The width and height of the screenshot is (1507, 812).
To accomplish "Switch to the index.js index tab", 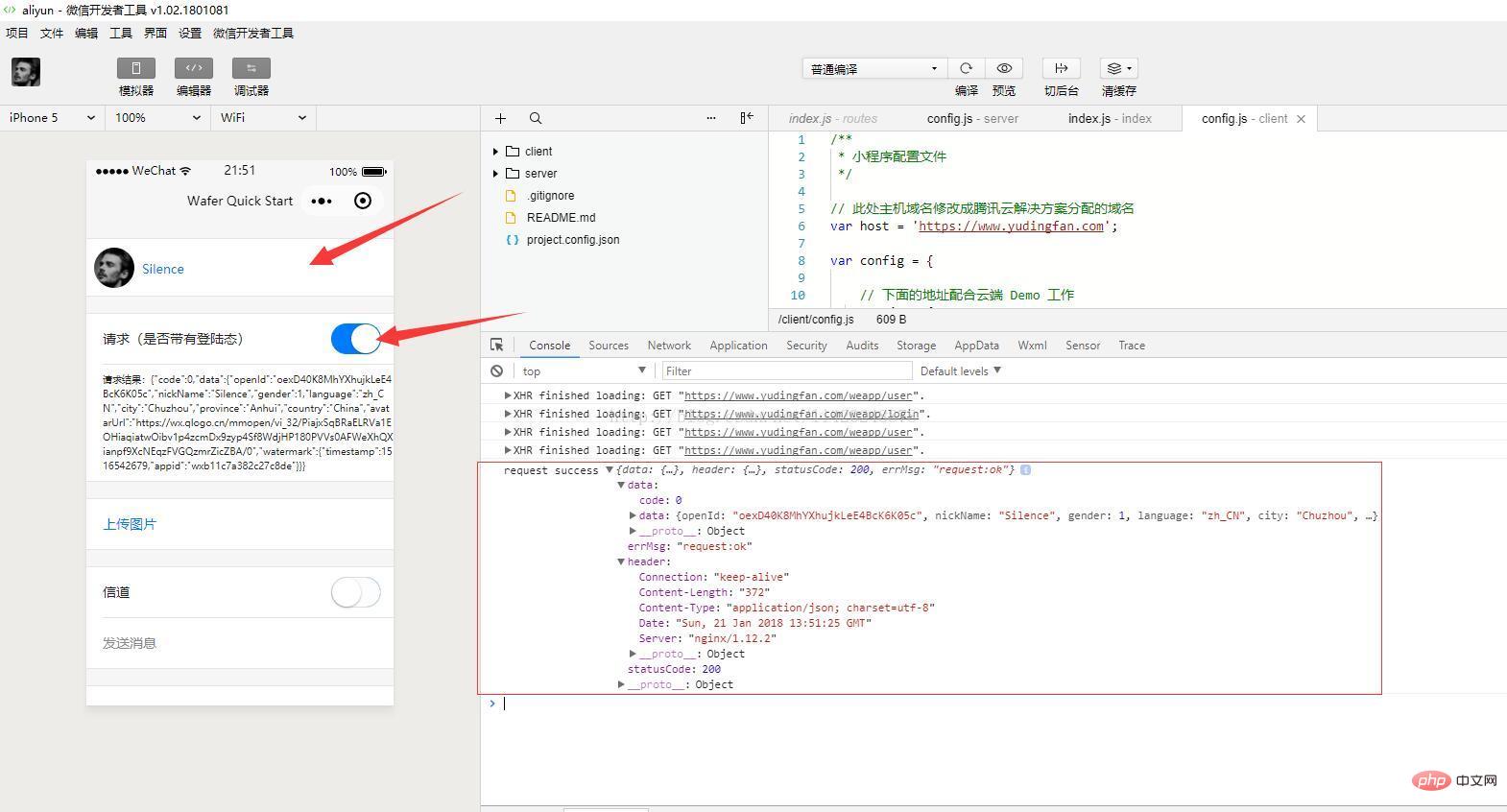I will [1110, 118].
